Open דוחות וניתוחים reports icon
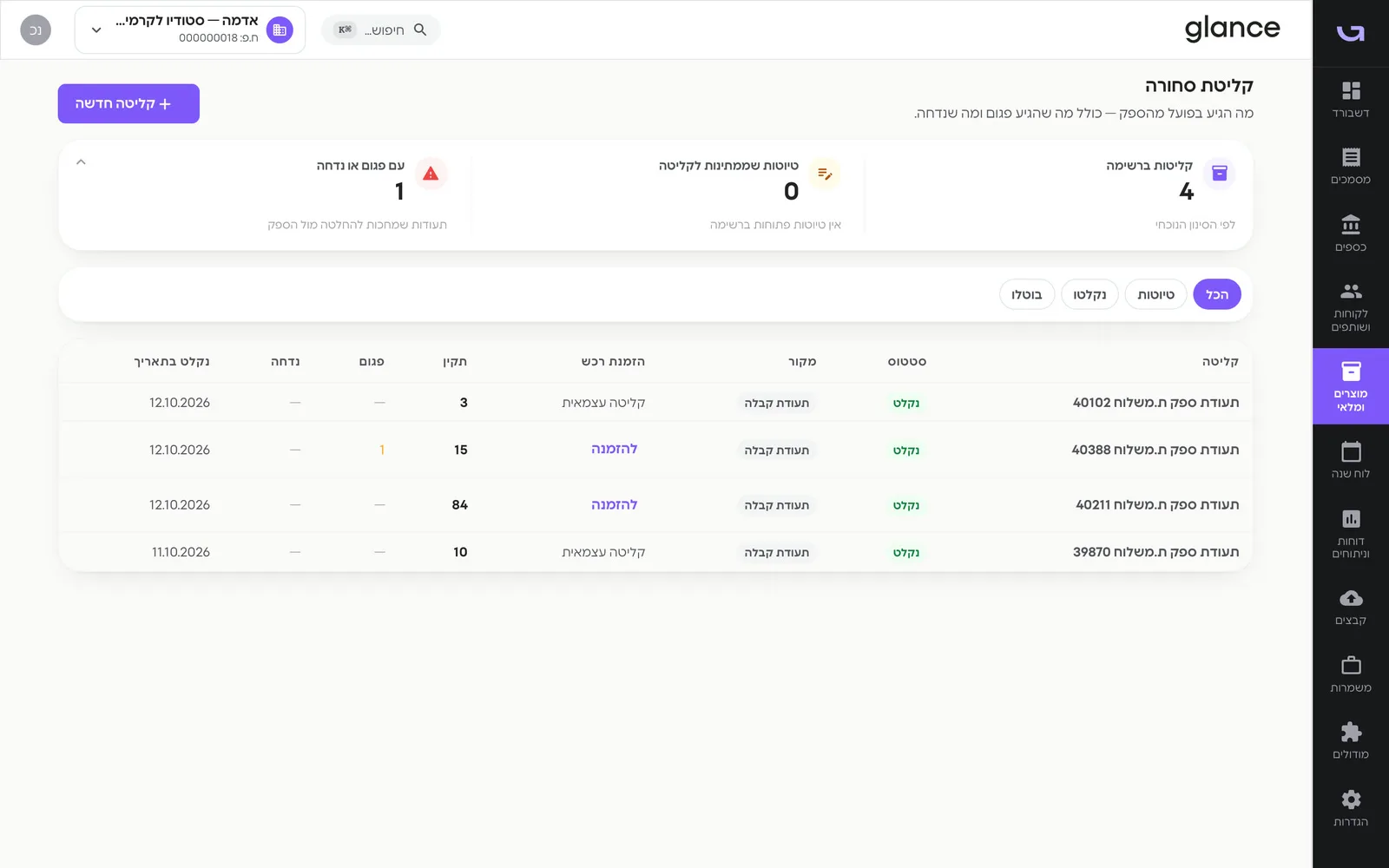The height and width of the screenshot is (868, 1389). (x=1351, y=533)
